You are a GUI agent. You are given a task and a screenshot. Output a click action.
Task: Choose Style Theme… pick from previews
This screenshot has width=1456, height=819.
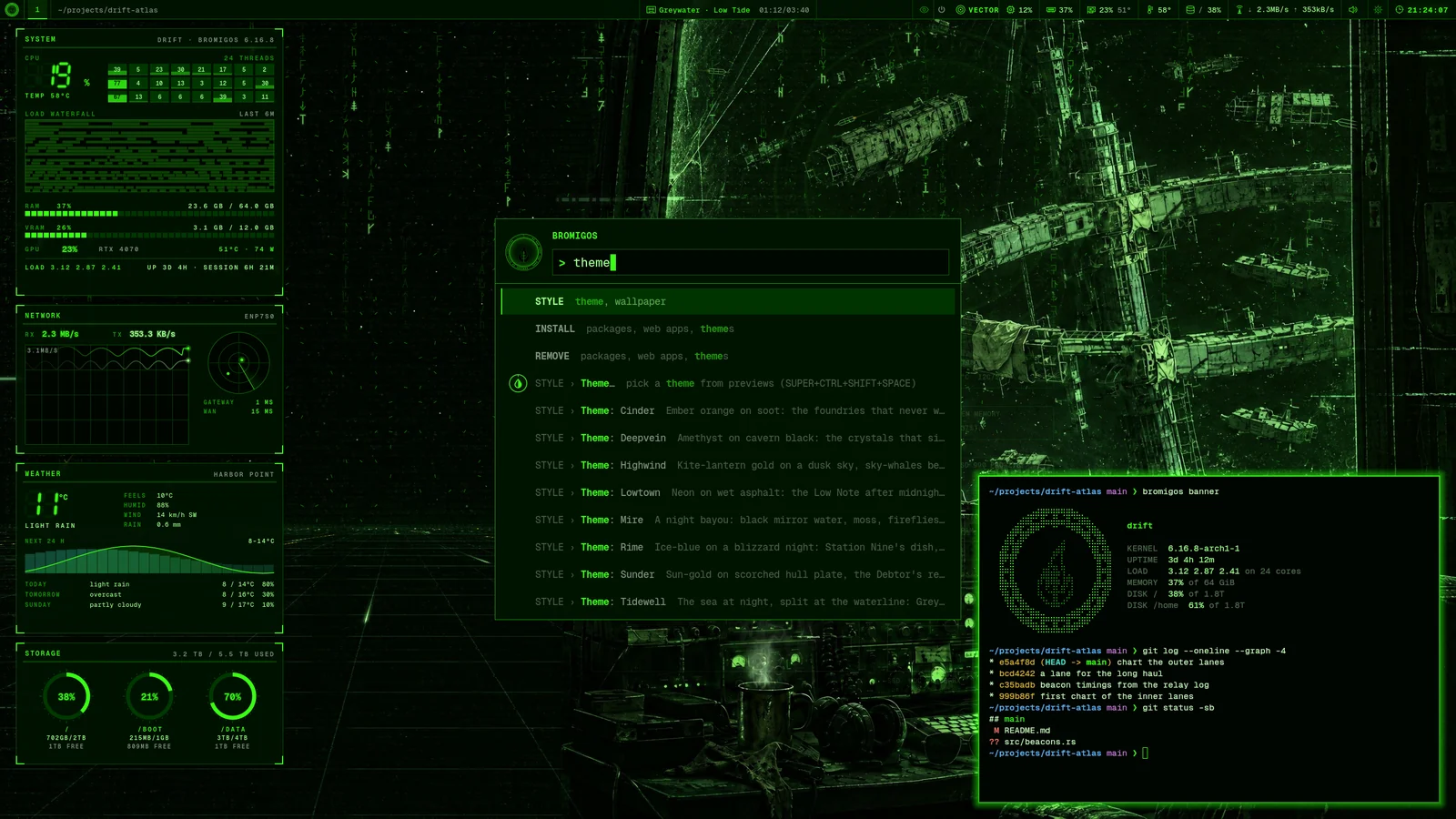pos(728,383)
